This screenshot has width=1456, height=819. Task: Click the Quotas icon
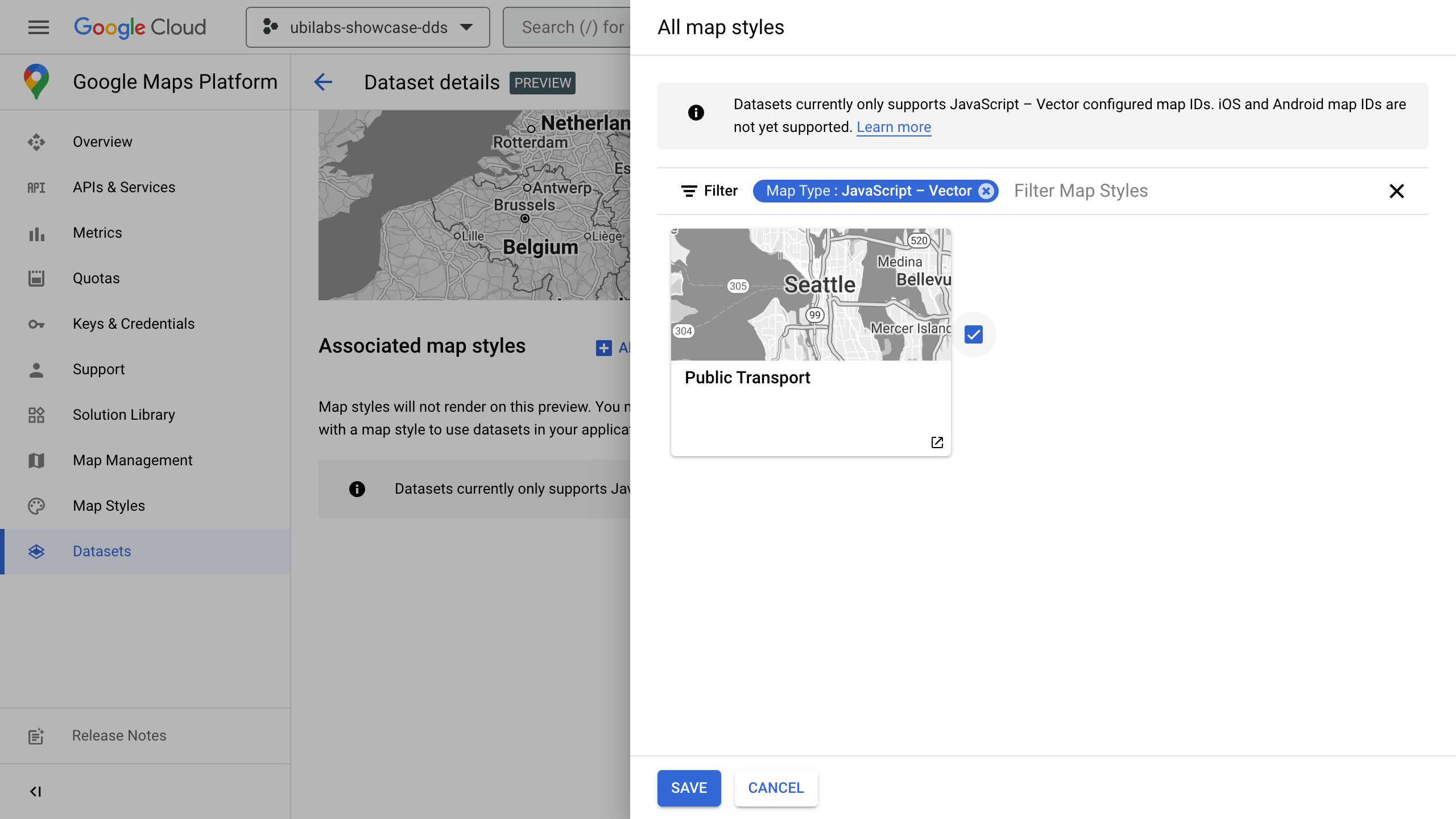click(x=36, y=278)
